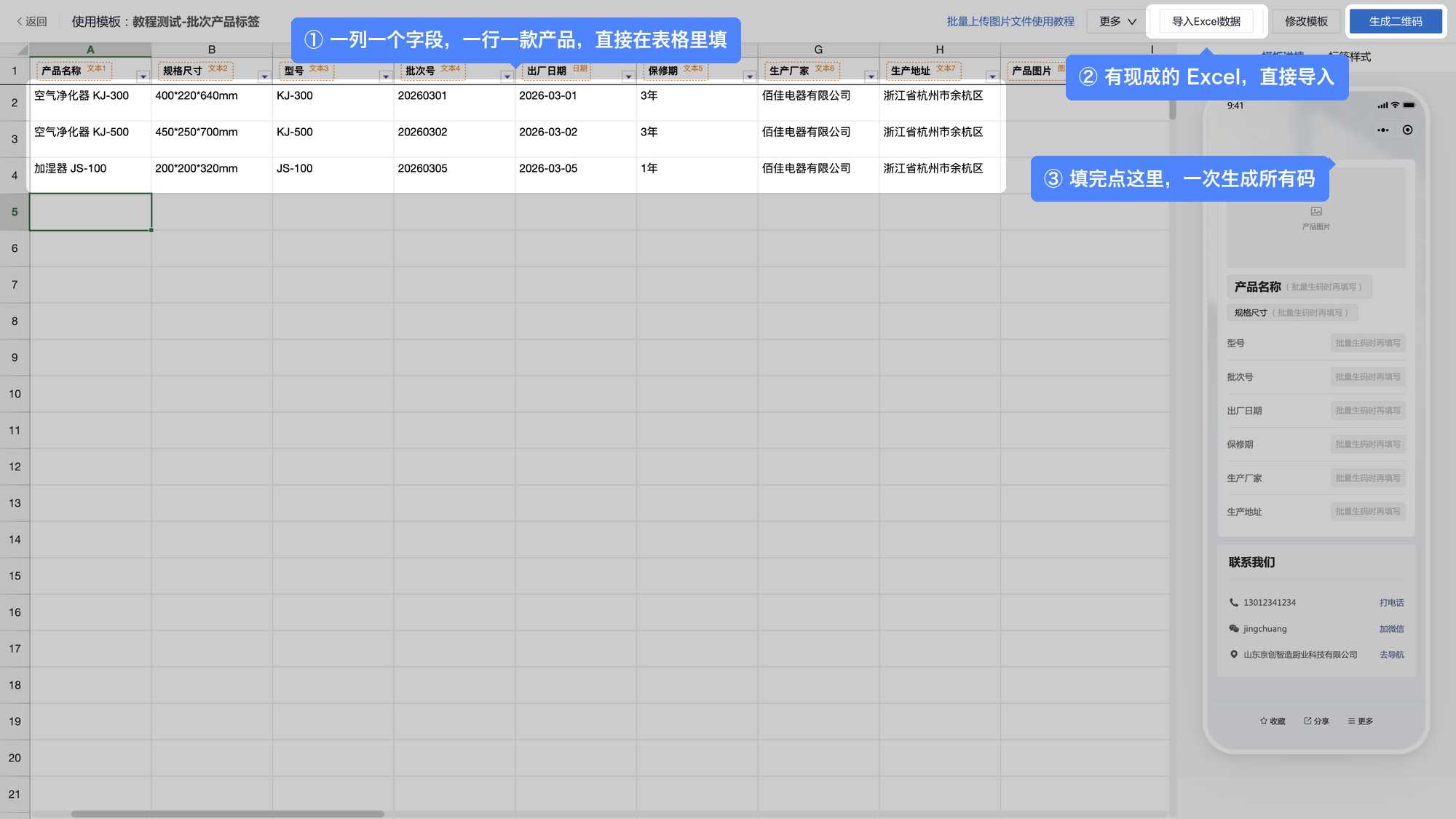Go back using the 返回 arrow

coord(31,21)
